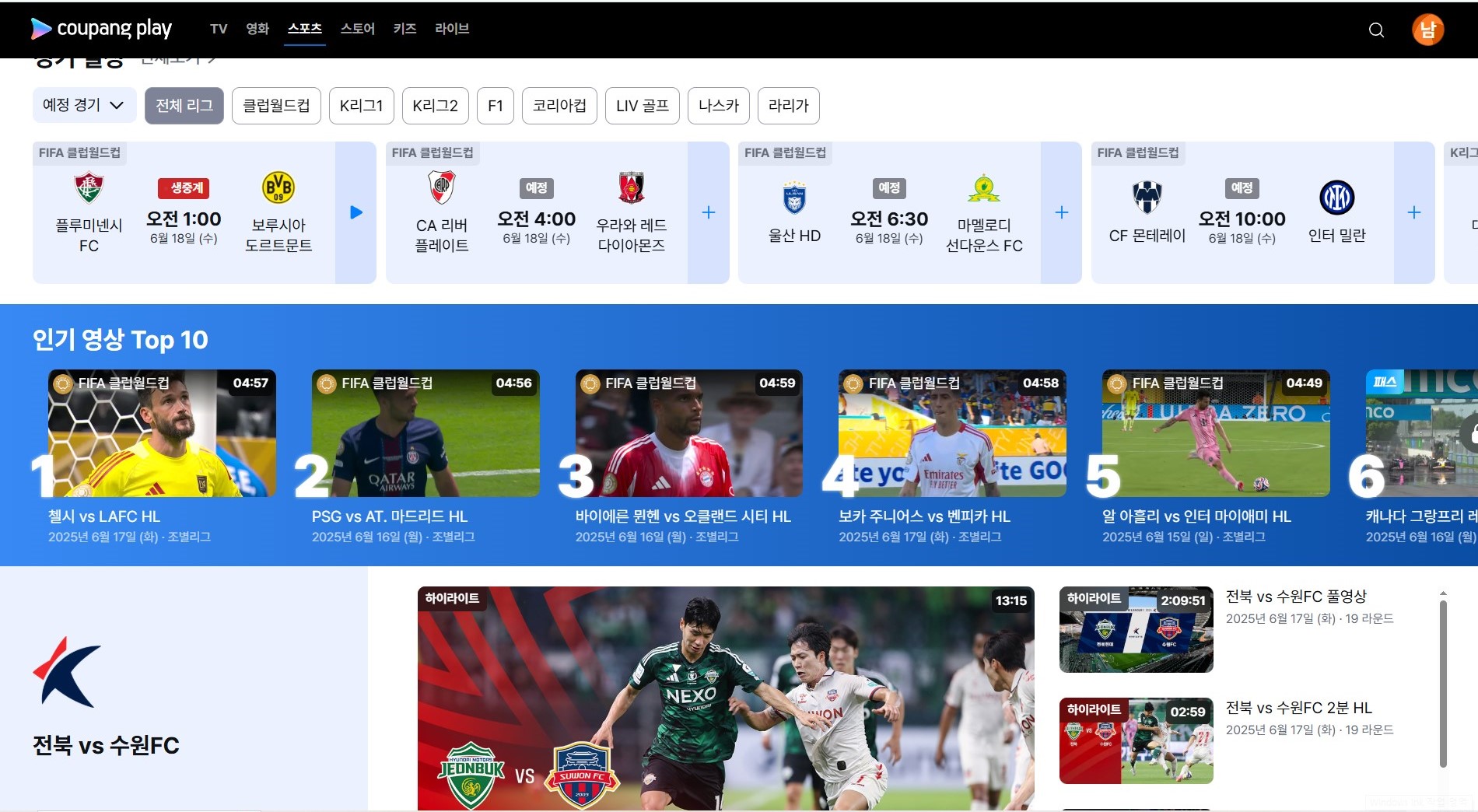Click the 오전 10:00 match time

1242,219
